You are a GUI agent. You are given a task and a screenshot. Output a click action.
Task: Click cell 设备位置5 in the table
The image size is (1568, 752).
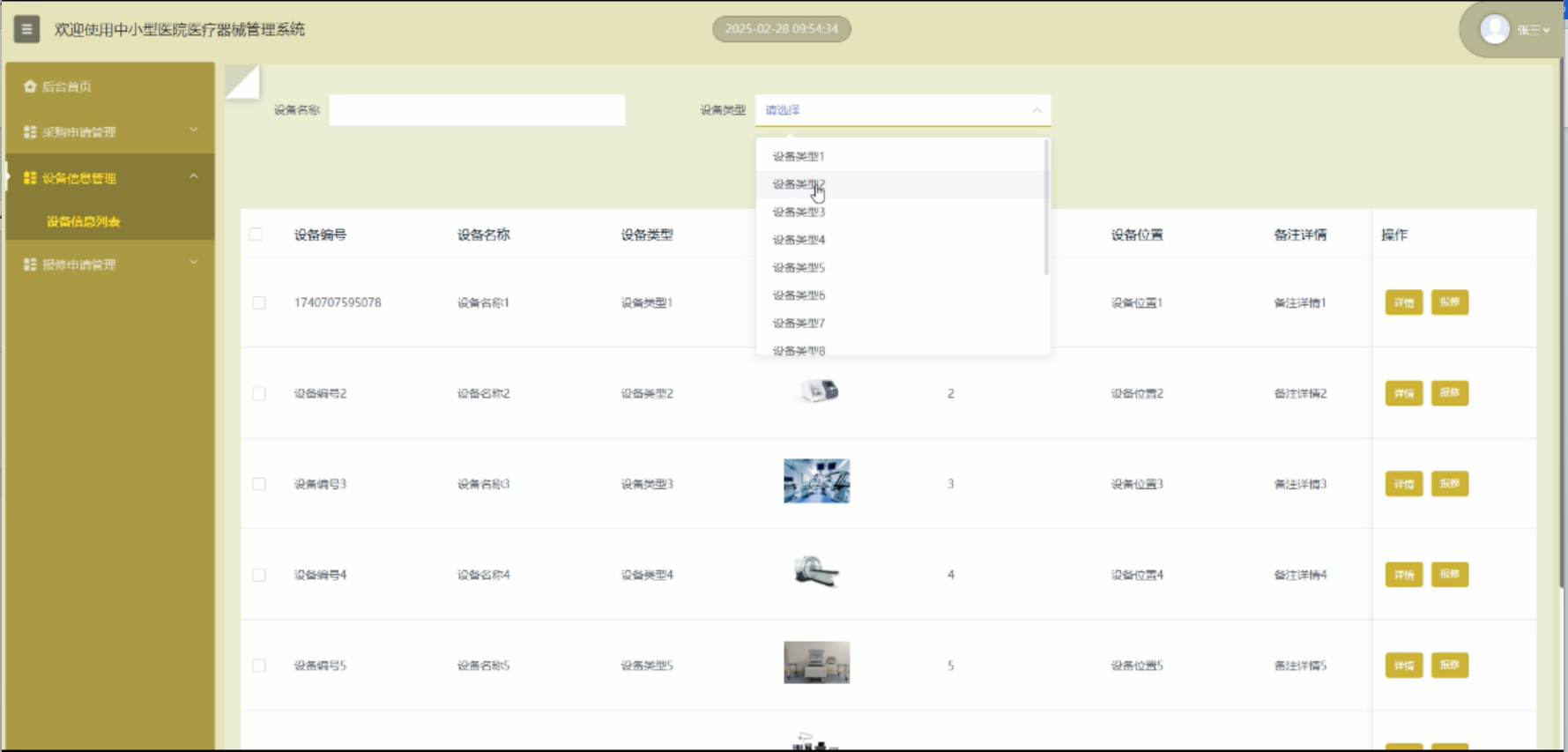tap(1137, 666)
